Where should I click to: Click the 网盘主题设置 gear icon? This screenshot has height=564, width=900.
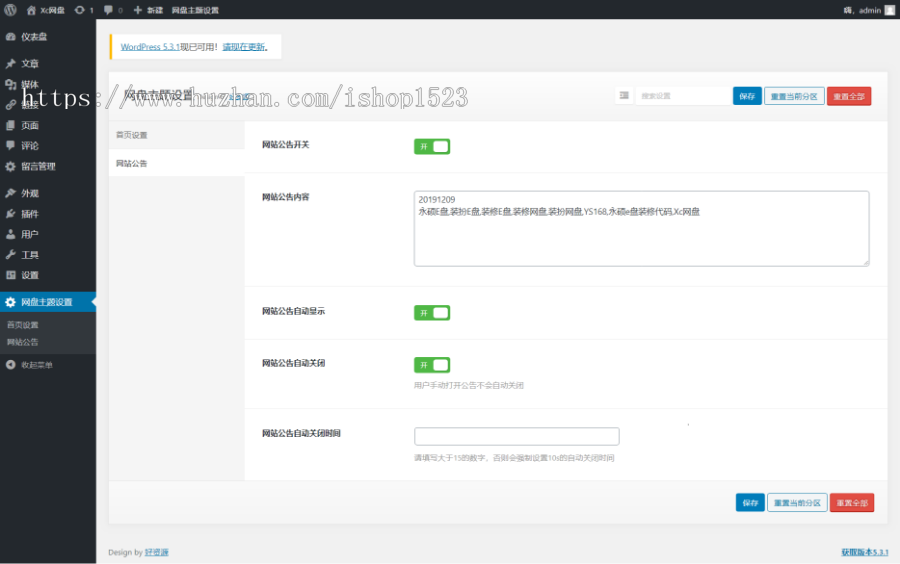(x=10, y=302)
